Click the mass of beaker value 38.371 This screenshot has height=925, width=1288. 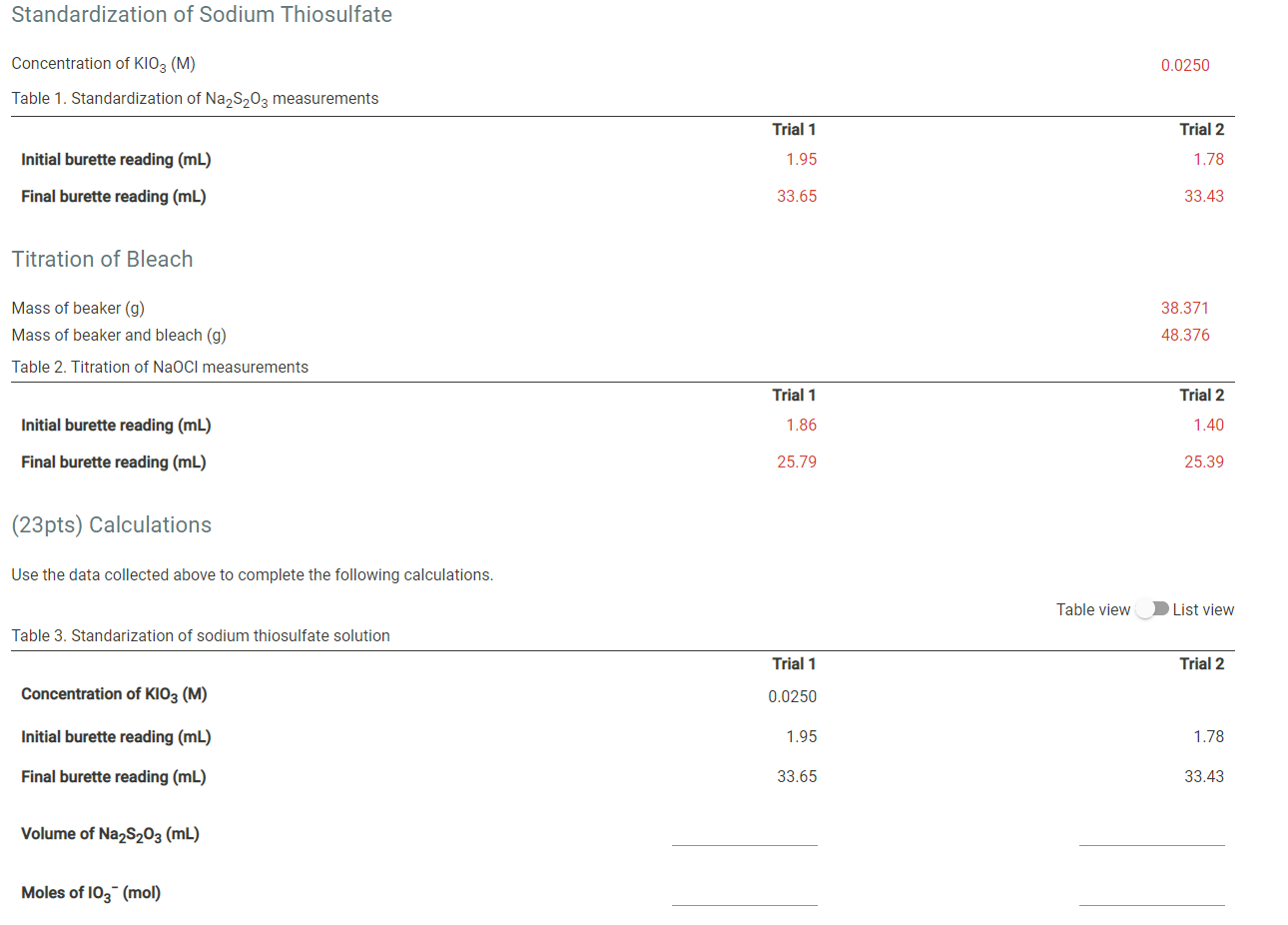click(x=1184, y=308)
